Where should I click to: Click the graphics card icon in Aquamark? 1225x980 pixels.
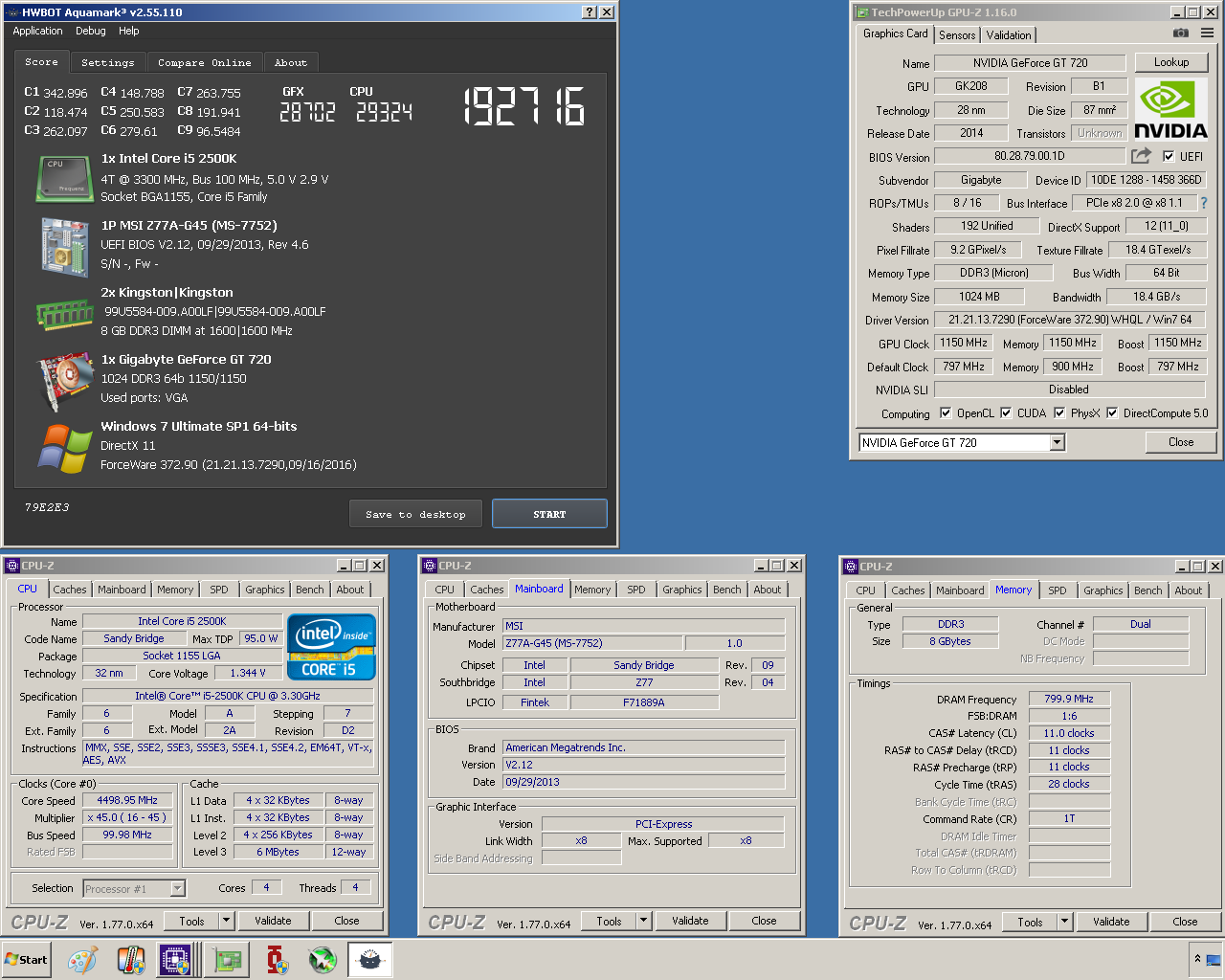(x=64, y=381)
